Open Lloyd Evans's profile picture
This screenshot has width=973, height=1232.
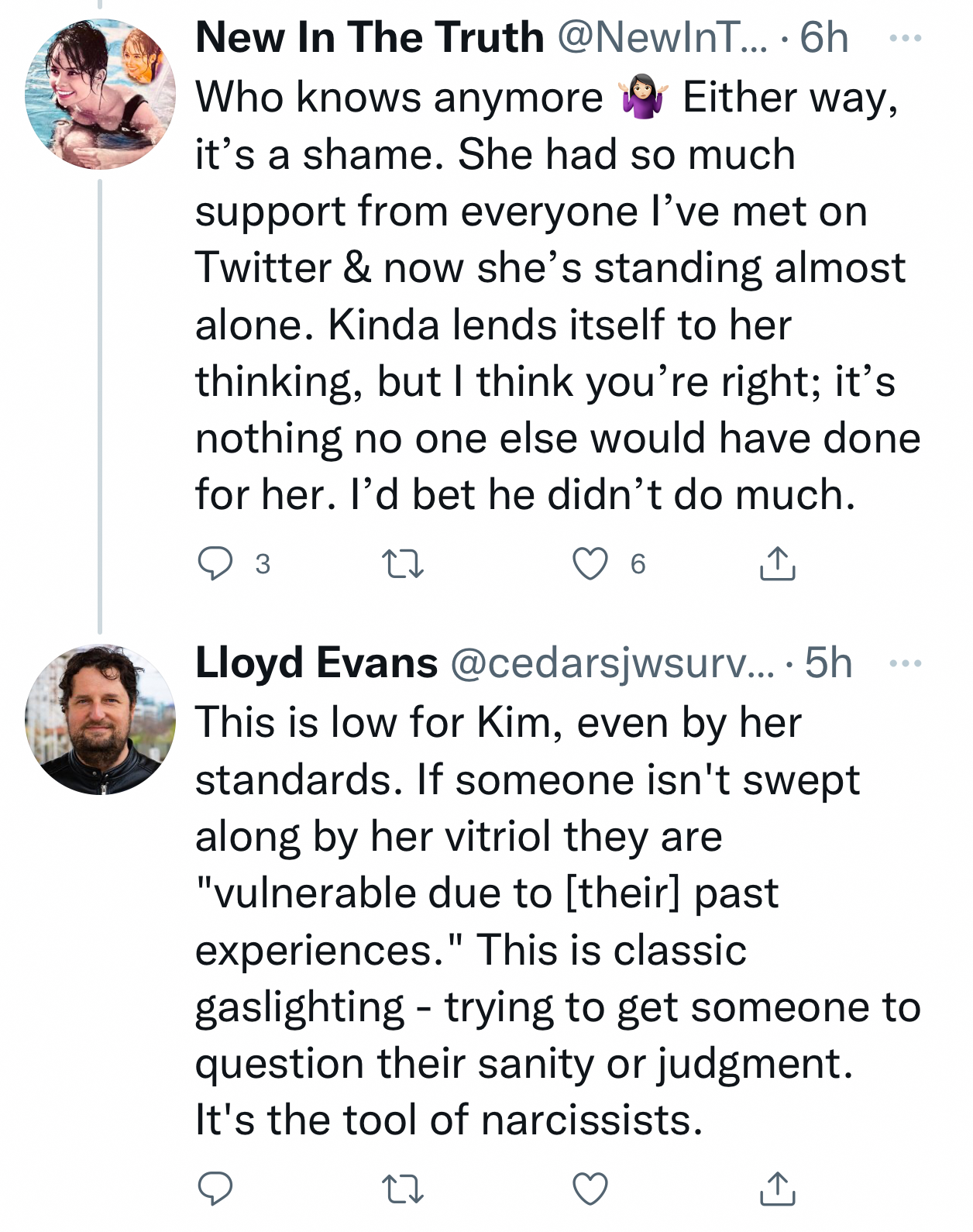100,720
